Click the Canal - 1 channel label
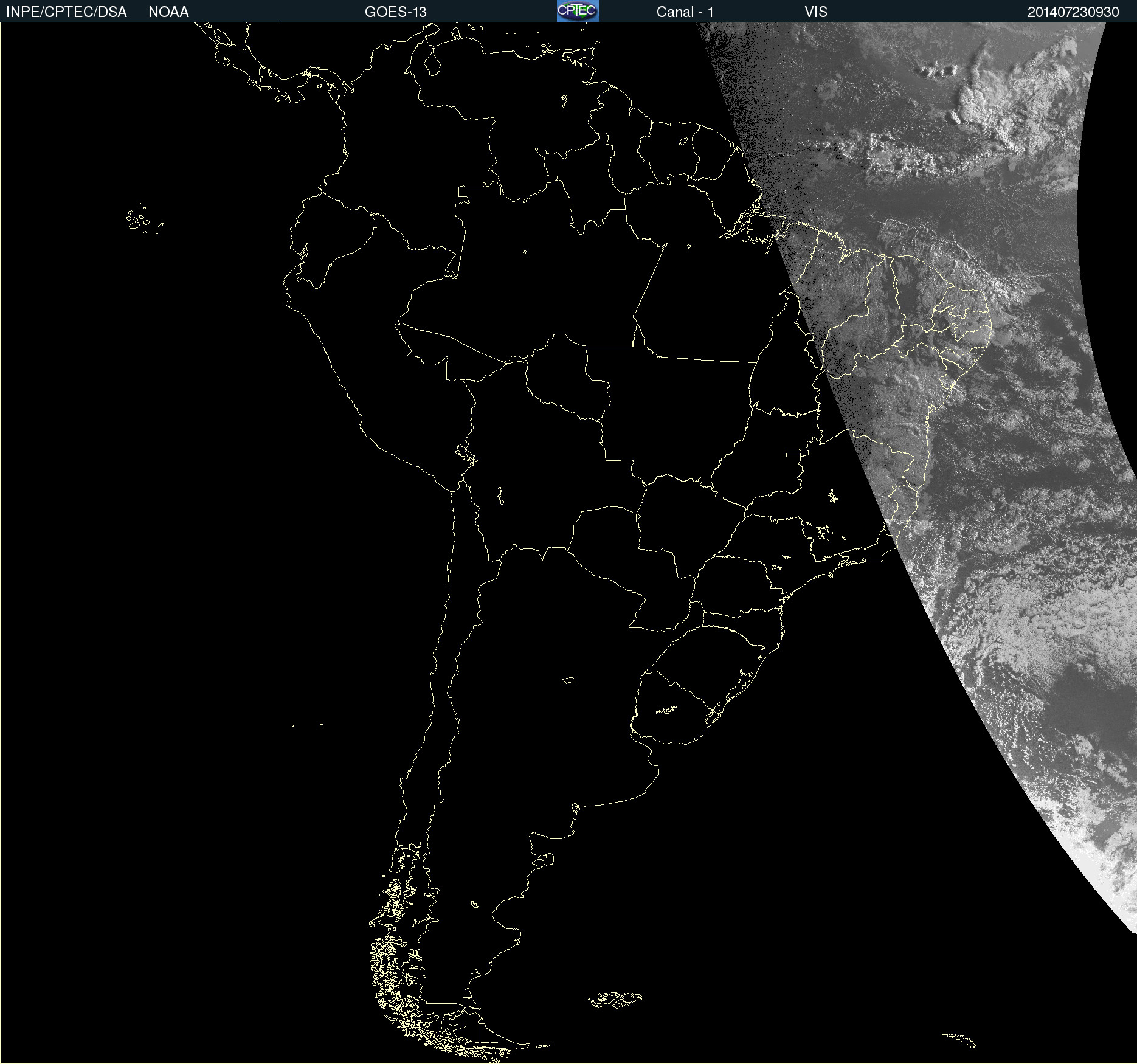1137x1064 pixels. click(x=685, y=12)
